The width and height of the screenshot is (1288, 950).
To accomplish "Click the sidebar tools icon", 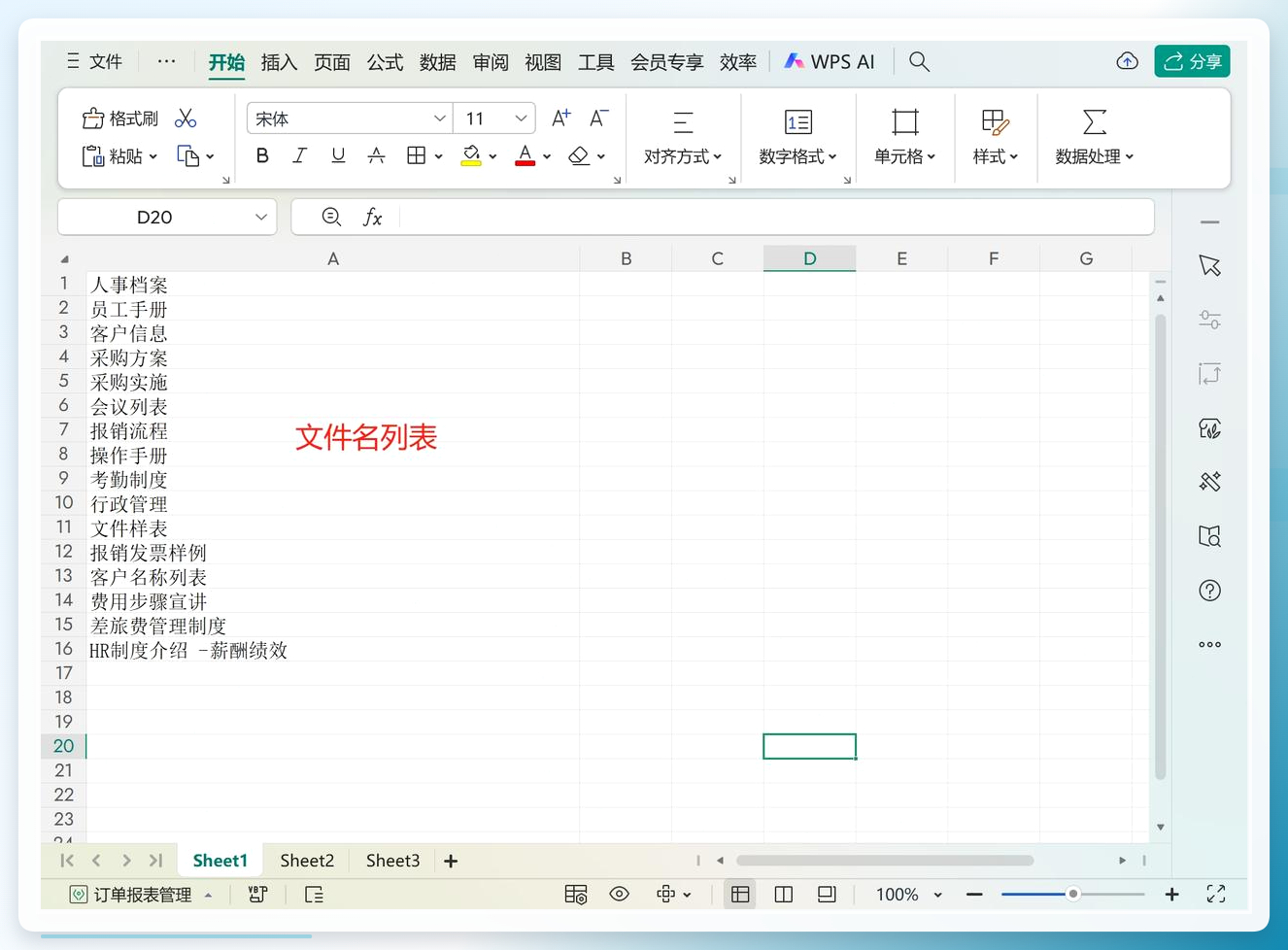I will (1209, 482).
